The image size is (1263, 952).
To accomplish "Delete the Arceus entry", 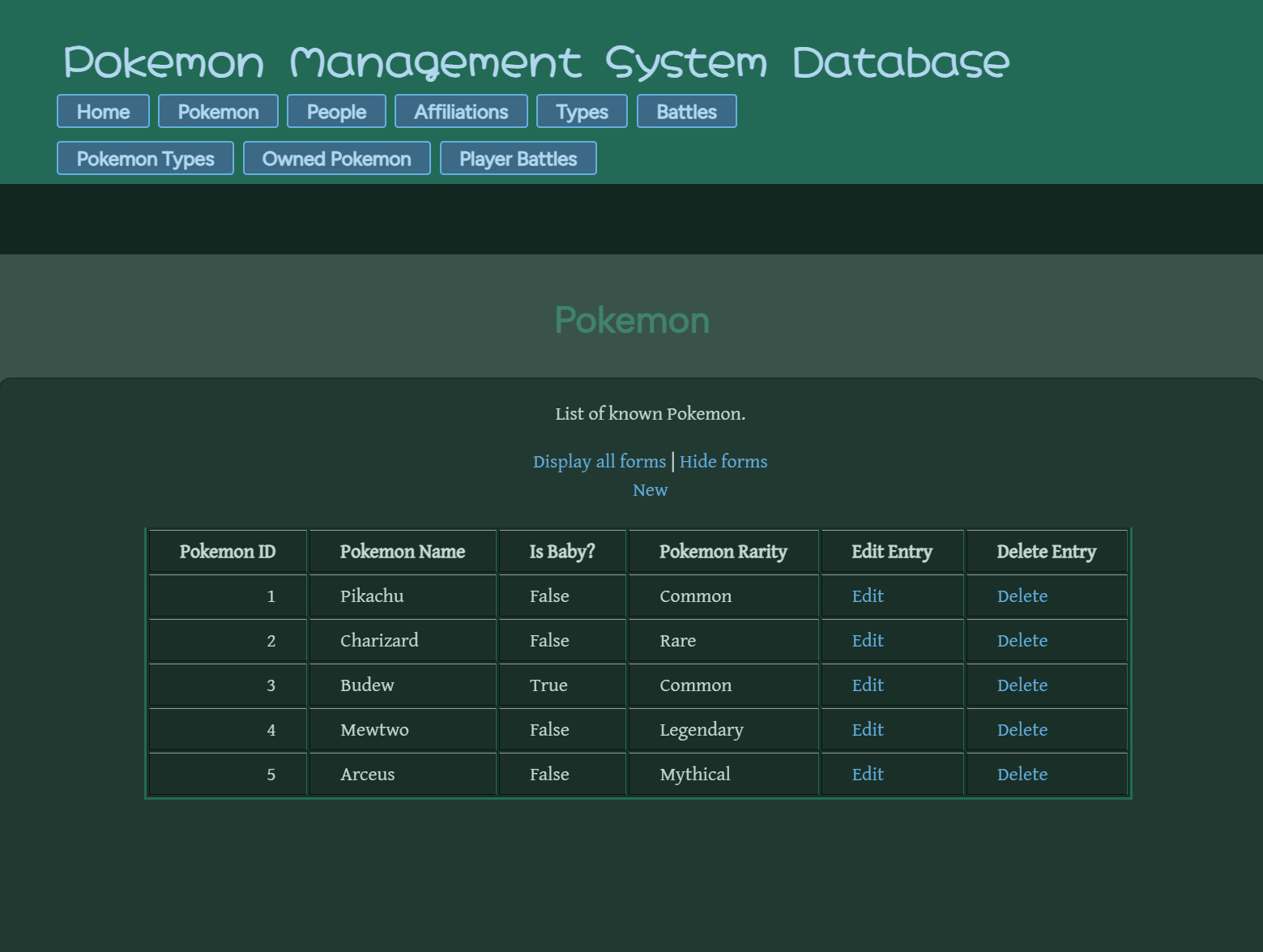I will pyautogui.click(x=1022, y=775).
